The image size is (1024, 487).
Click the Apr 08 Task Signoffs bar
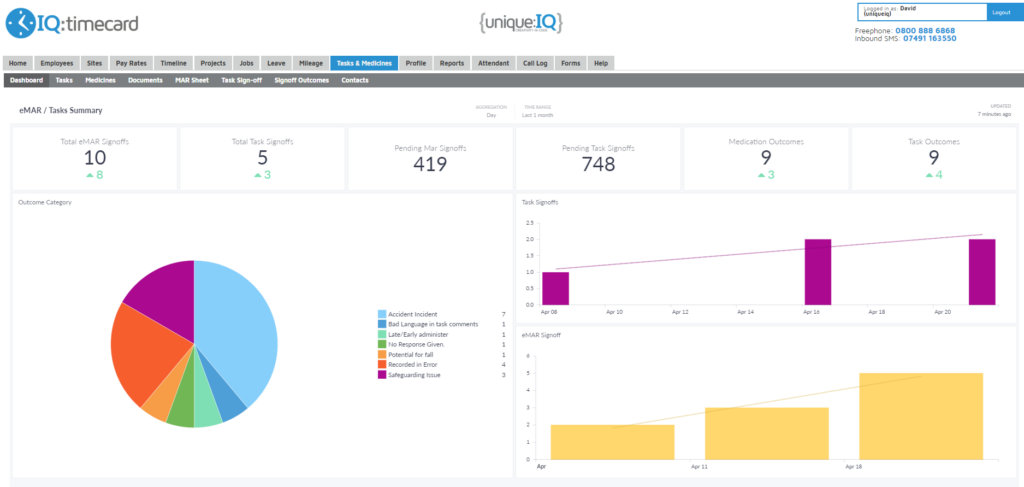click(x=556, y=289)
